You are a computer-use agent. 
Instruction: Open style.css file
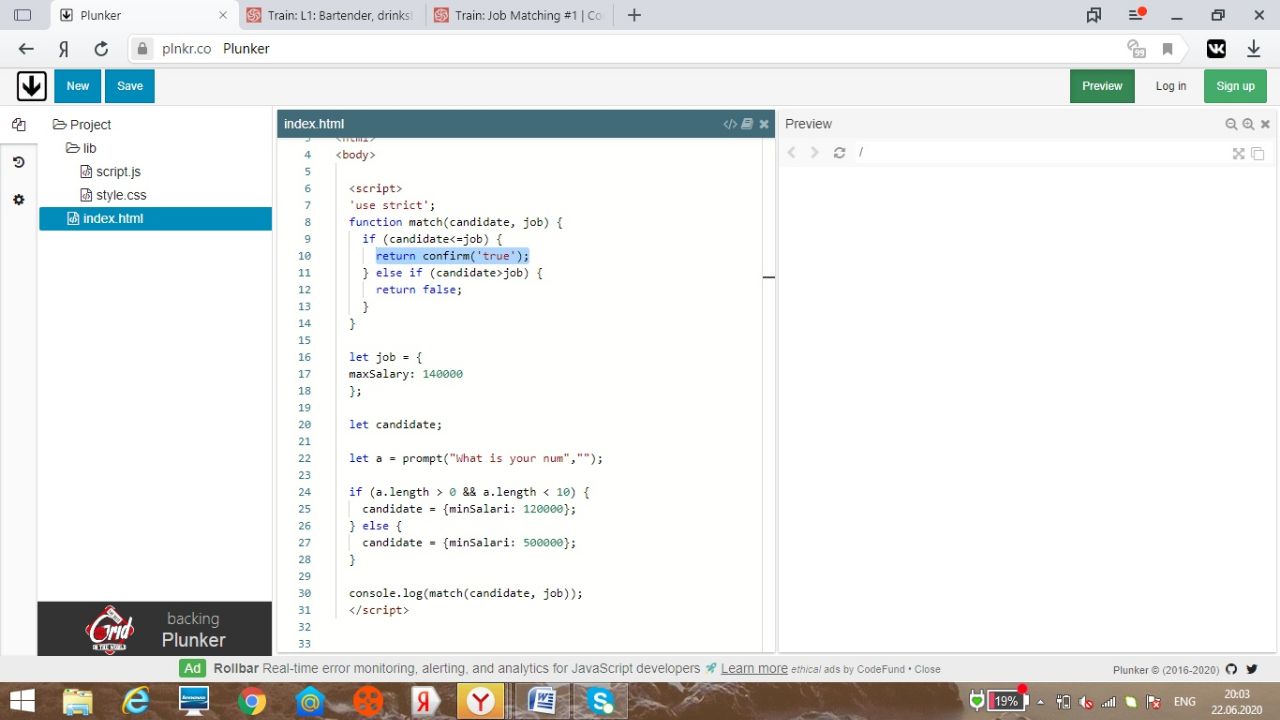tap(113, 195)
